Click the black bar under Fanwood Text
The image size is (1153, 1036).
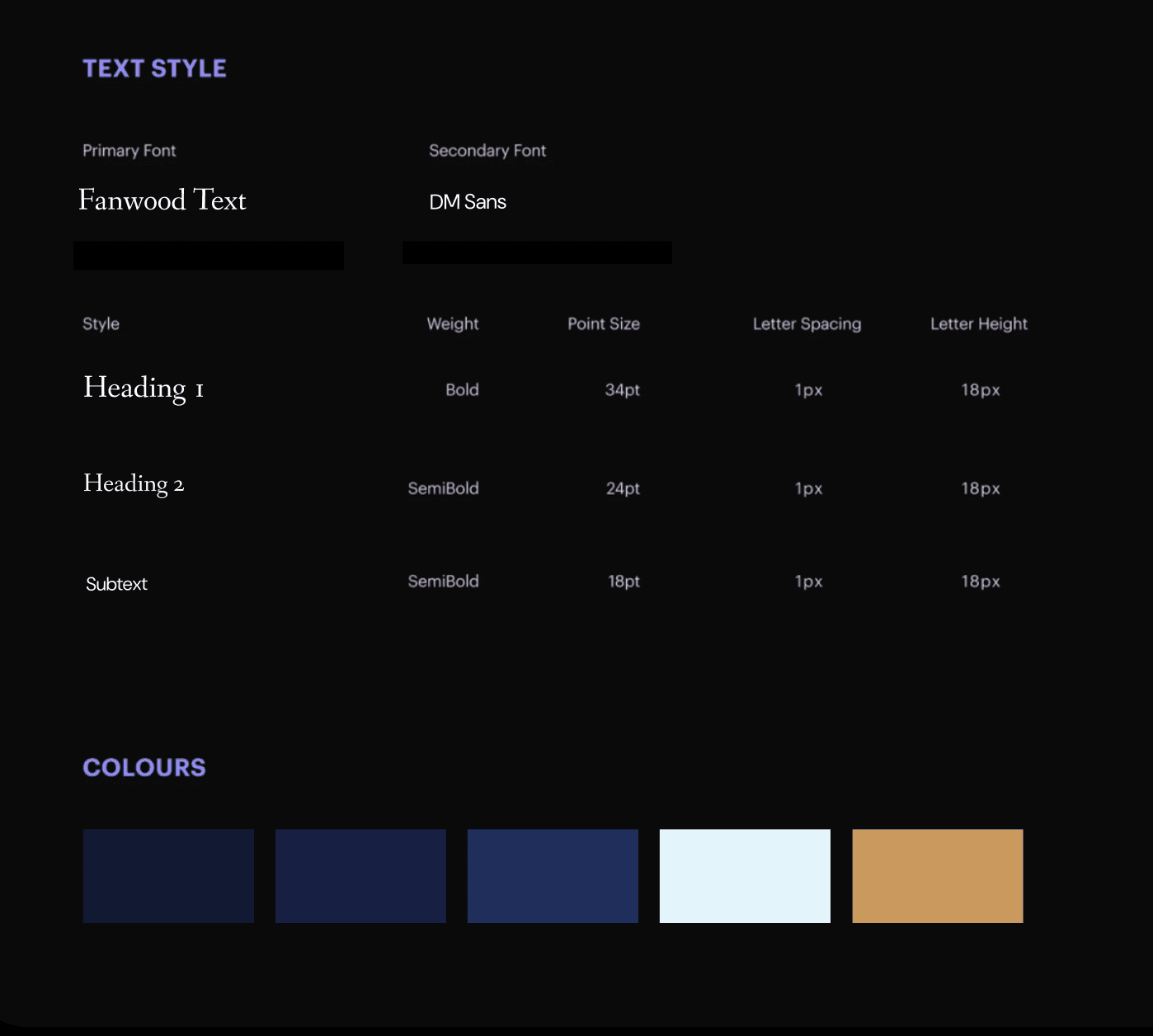pos(208,256)
